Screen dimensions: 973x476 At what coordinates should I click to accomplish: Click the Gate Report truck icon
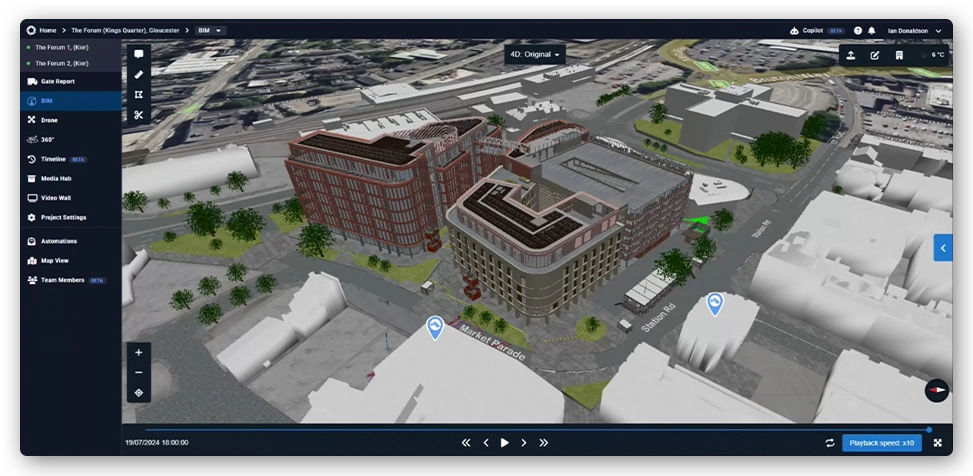32,81
